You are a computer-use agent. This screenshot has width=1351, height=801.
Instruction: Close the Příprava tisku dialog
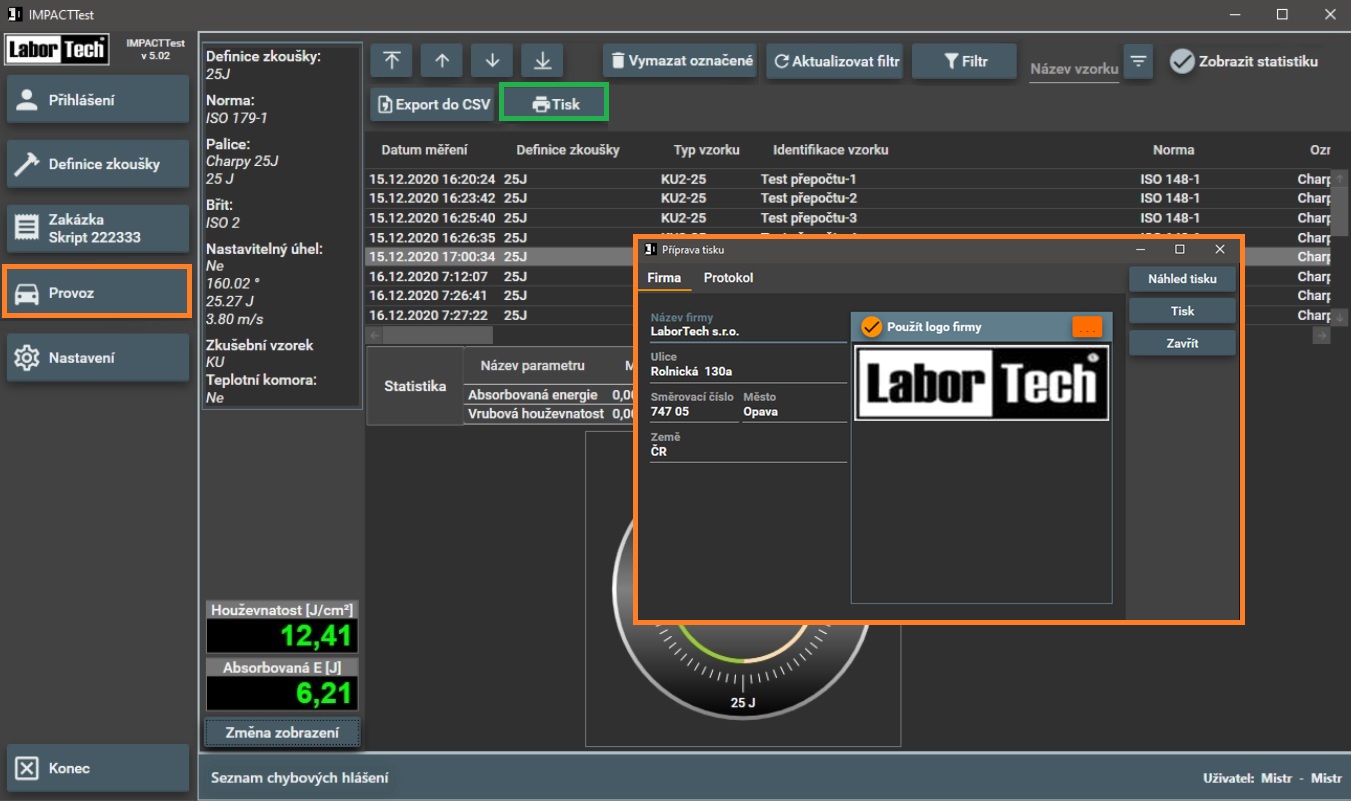1220,249
